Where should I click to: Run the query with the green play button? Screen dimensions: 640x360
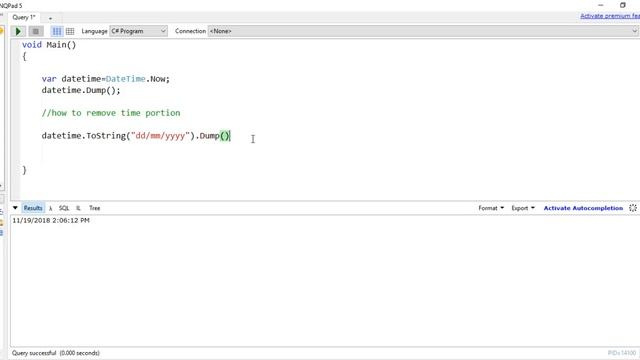pos(18,31)
